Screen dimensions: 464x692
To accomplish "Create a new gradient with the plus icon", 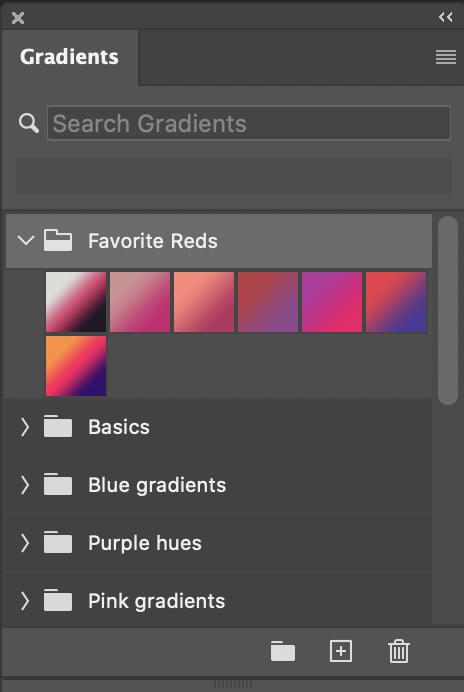I will coord(341,651).
